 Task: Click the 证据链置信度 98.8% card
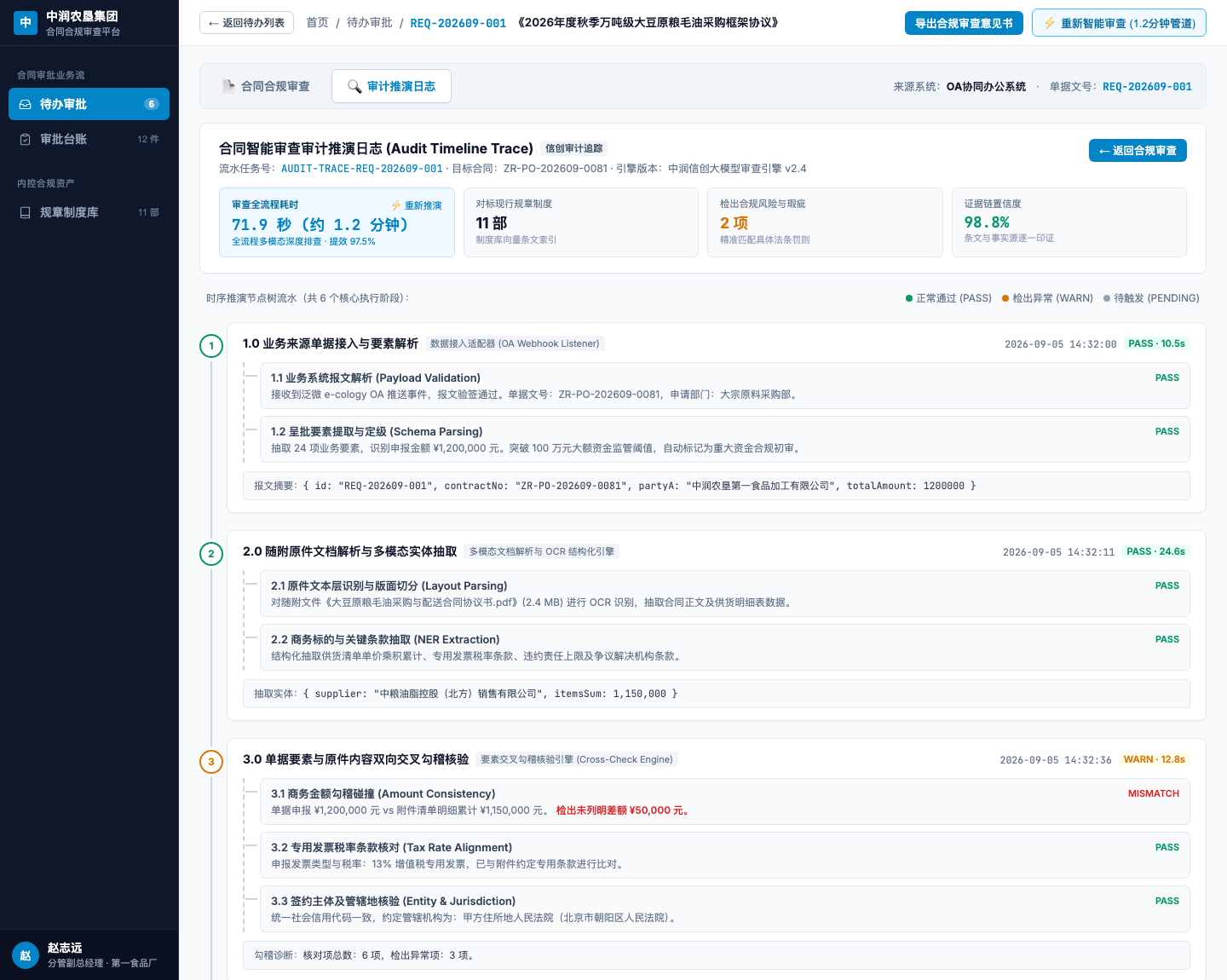click(1069, 222)
